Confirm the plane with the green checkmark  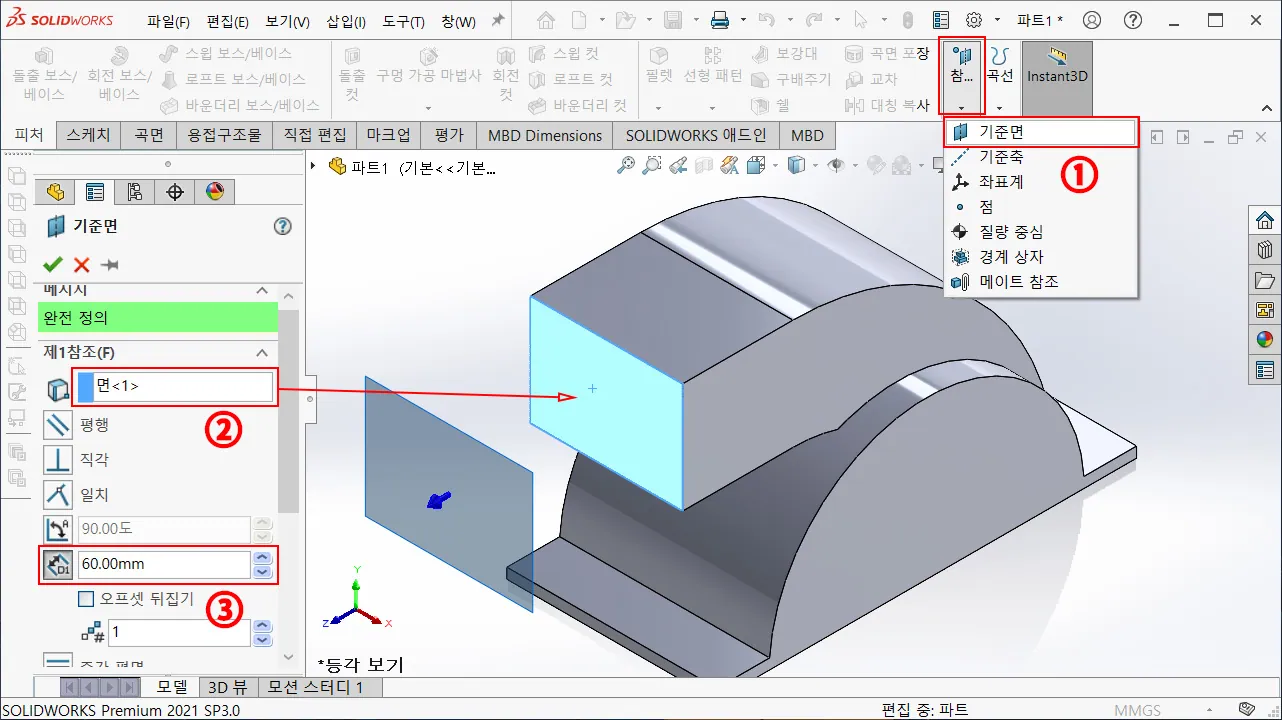53,264
